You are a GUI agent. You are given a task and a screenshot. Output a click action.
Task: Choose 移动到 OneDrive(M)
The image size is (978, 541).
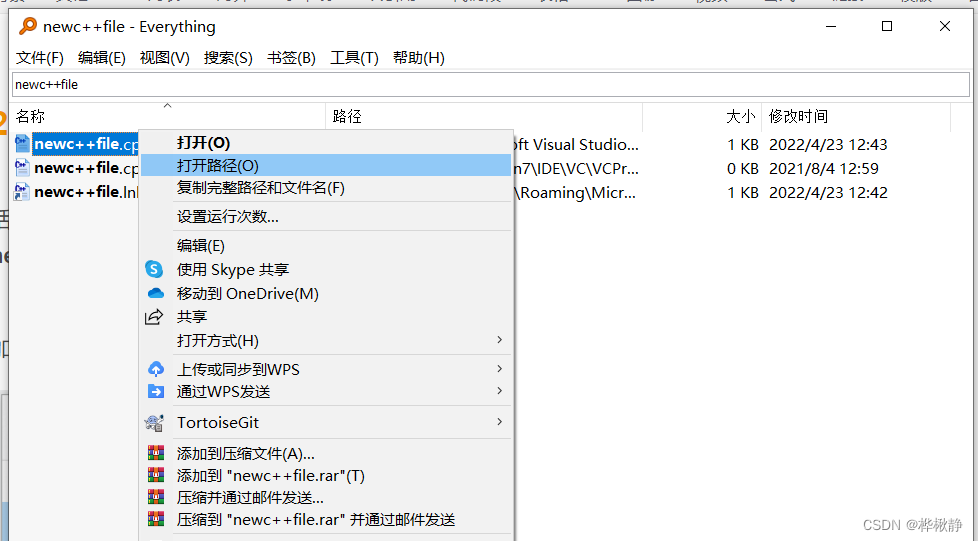click(326, 293)
